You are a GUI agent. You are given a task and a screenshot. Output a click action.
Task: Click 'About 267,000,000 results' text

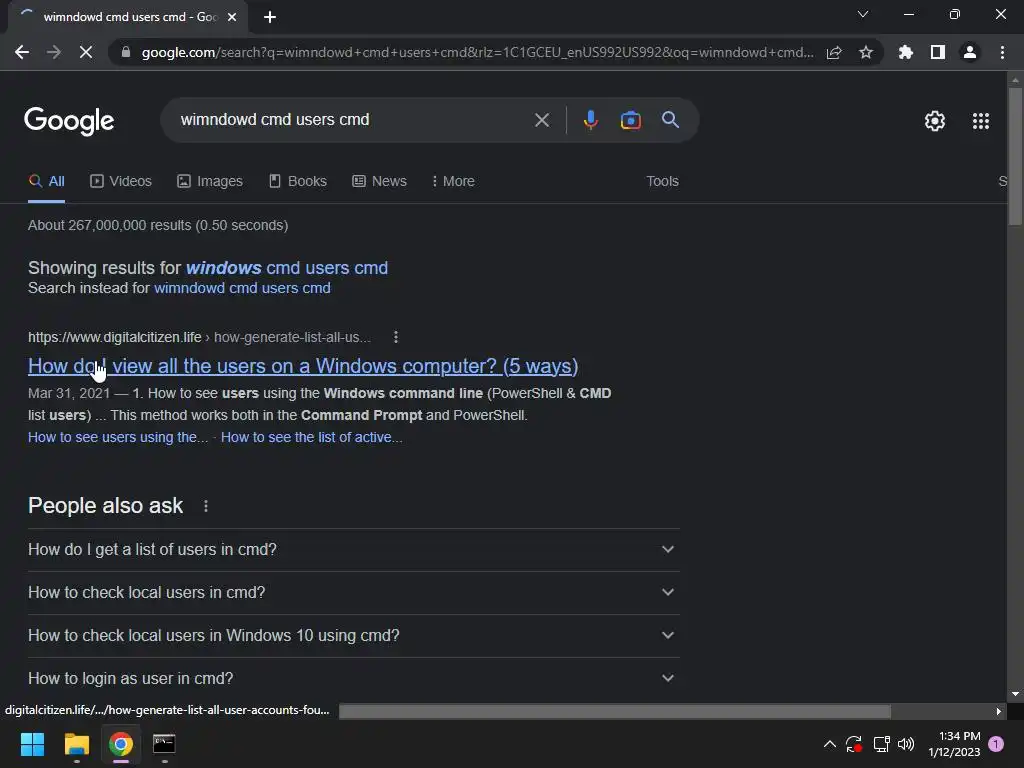pos(158,225)
